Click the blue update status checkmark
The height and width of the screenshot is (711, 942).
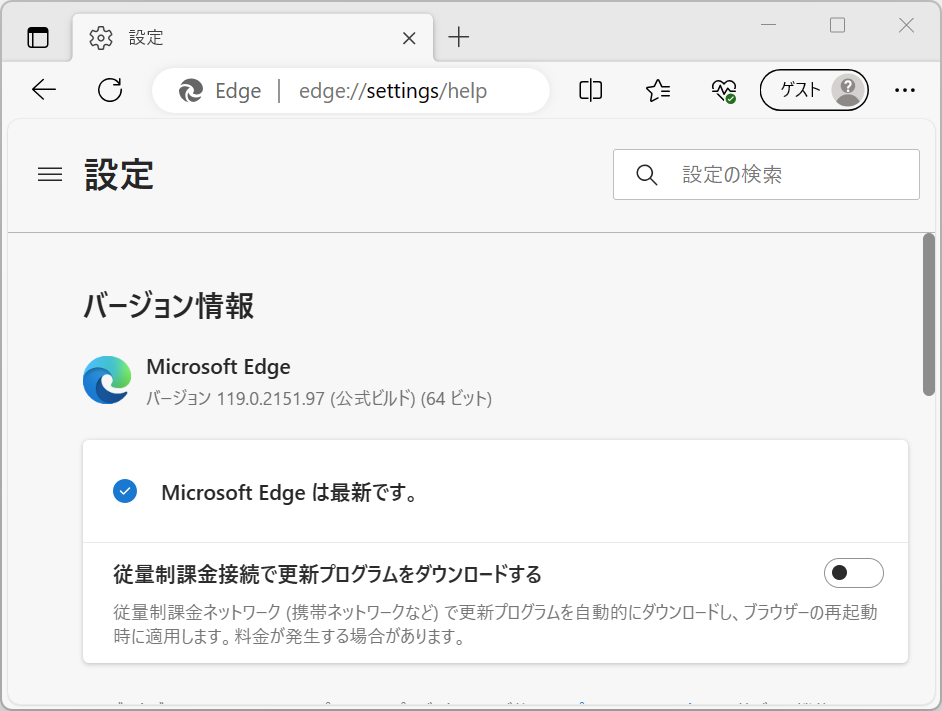click(125, 491)
